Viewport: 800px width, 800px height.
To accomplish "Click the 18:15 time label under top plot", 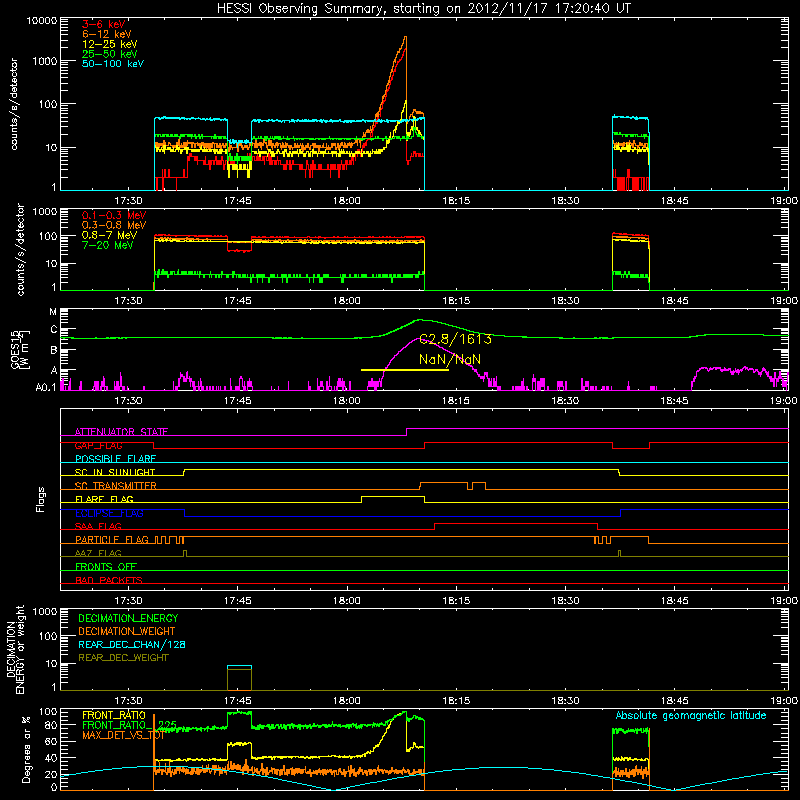I will pyautogui.click(x=456, y=201).
